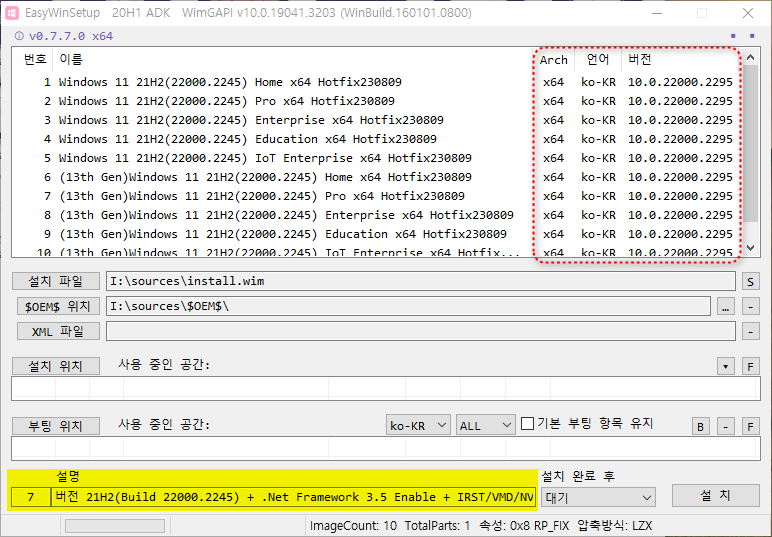Click the 부팅 위치 button
This screenshot has height=537, width=772.
(56, 426)
